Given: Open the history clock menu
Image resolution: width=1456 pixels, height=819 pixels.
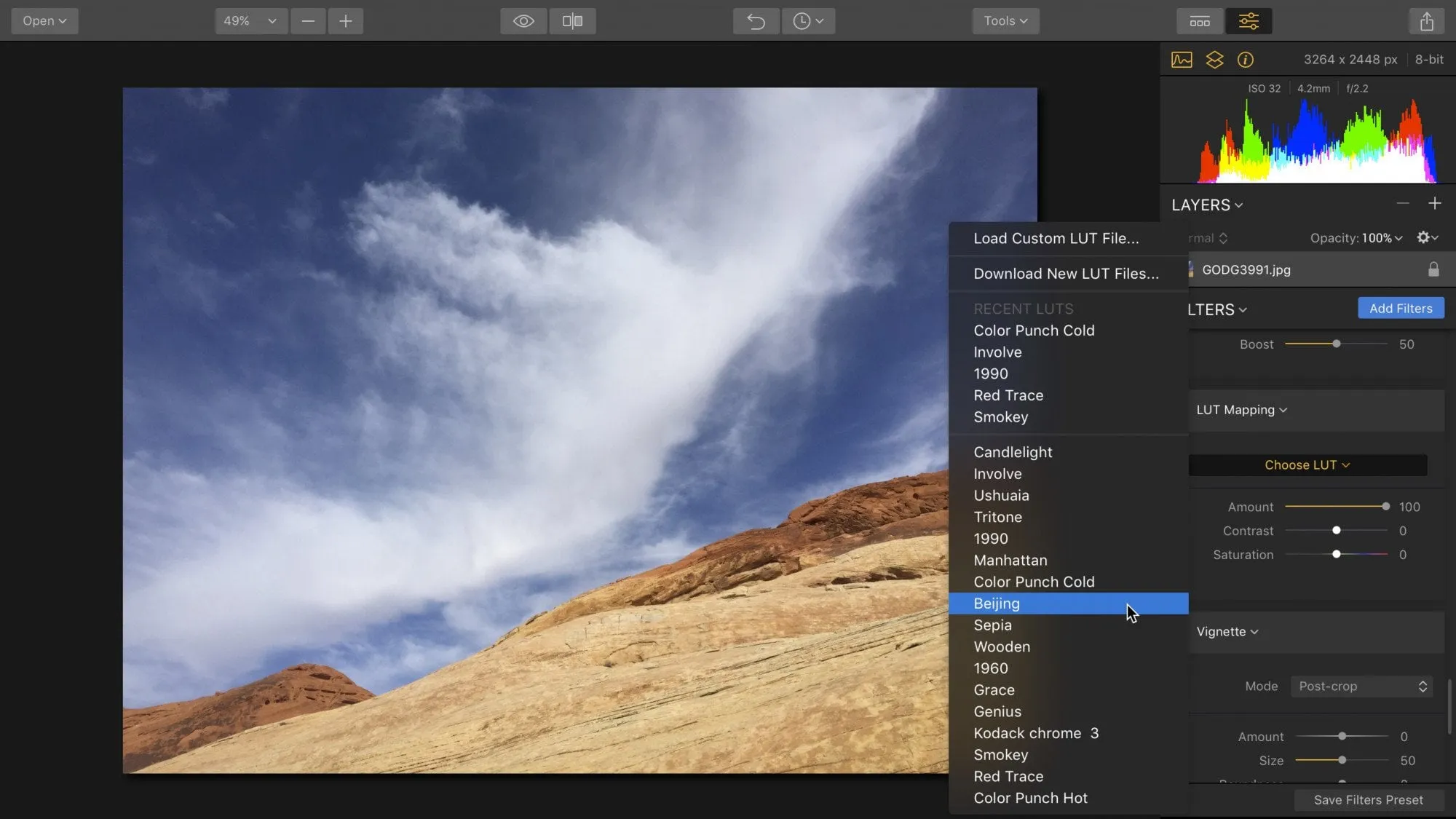Looking at the screenshot, I should click(808, 21).
